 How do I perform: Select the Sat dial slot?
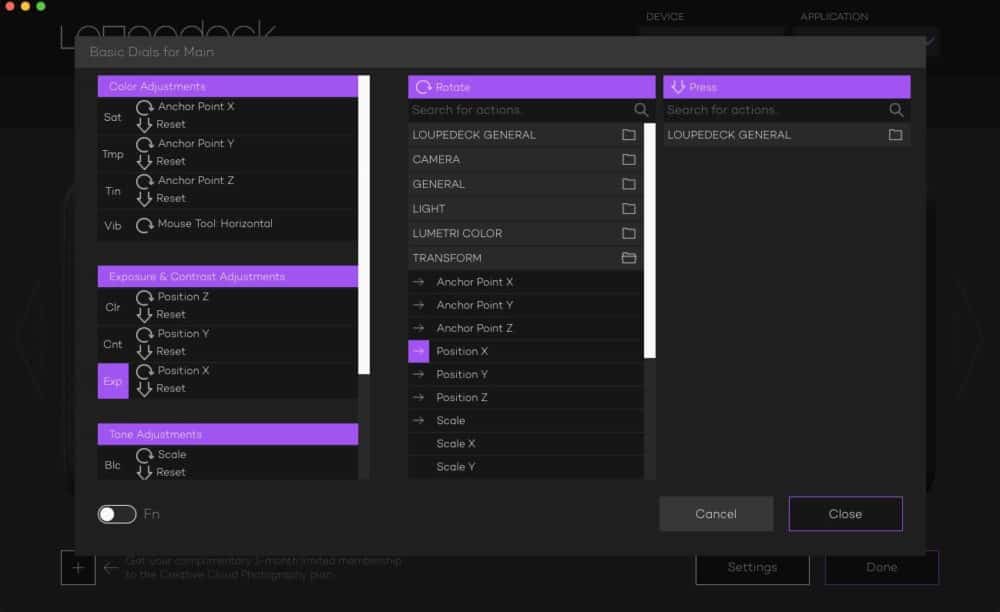(113, 117)
